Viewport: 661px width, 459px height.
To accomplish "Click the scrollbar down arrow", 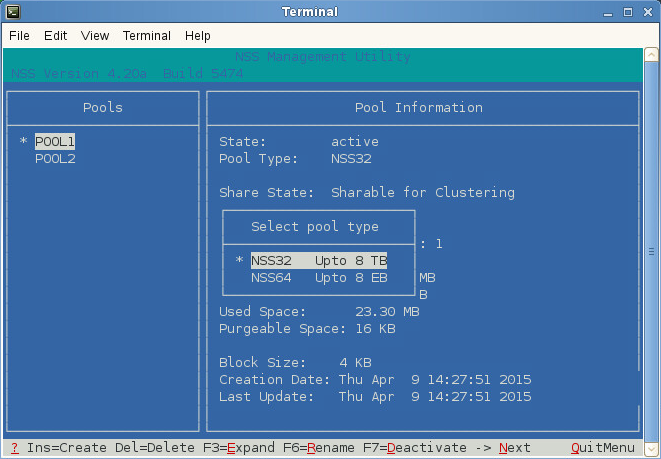I will [651, 448].
